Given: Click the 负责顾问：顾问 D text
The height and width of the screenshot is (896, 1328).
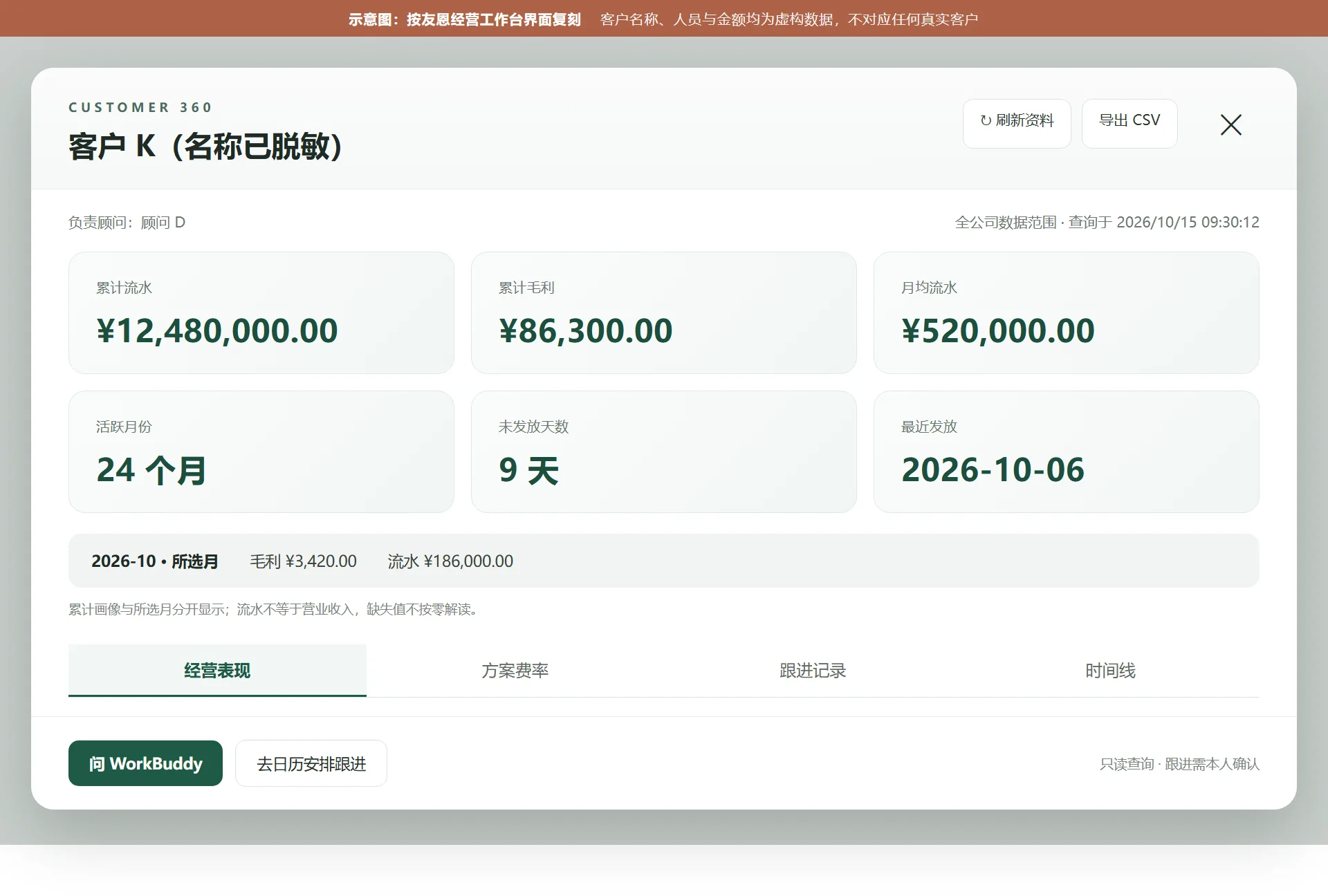Looking at the screenshot, I should [x=127, y=223].
